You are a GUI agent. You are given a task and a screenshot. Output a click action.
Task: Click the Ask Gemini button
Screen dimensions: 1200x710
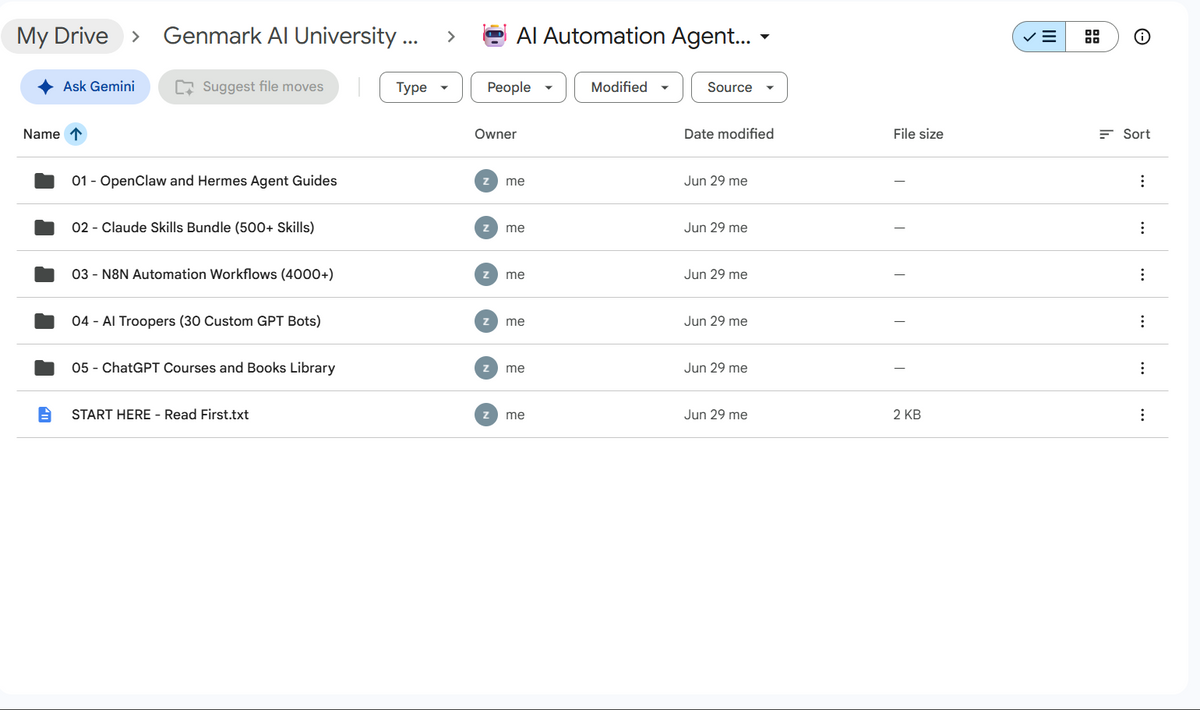pos(85,87)
